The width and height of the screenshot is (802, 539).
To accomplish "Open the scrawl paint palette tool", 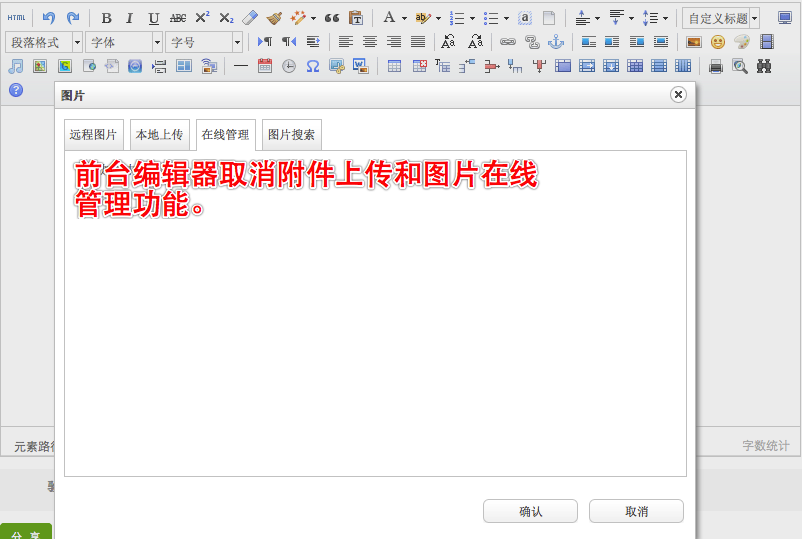I will click(x=742, y=42).
